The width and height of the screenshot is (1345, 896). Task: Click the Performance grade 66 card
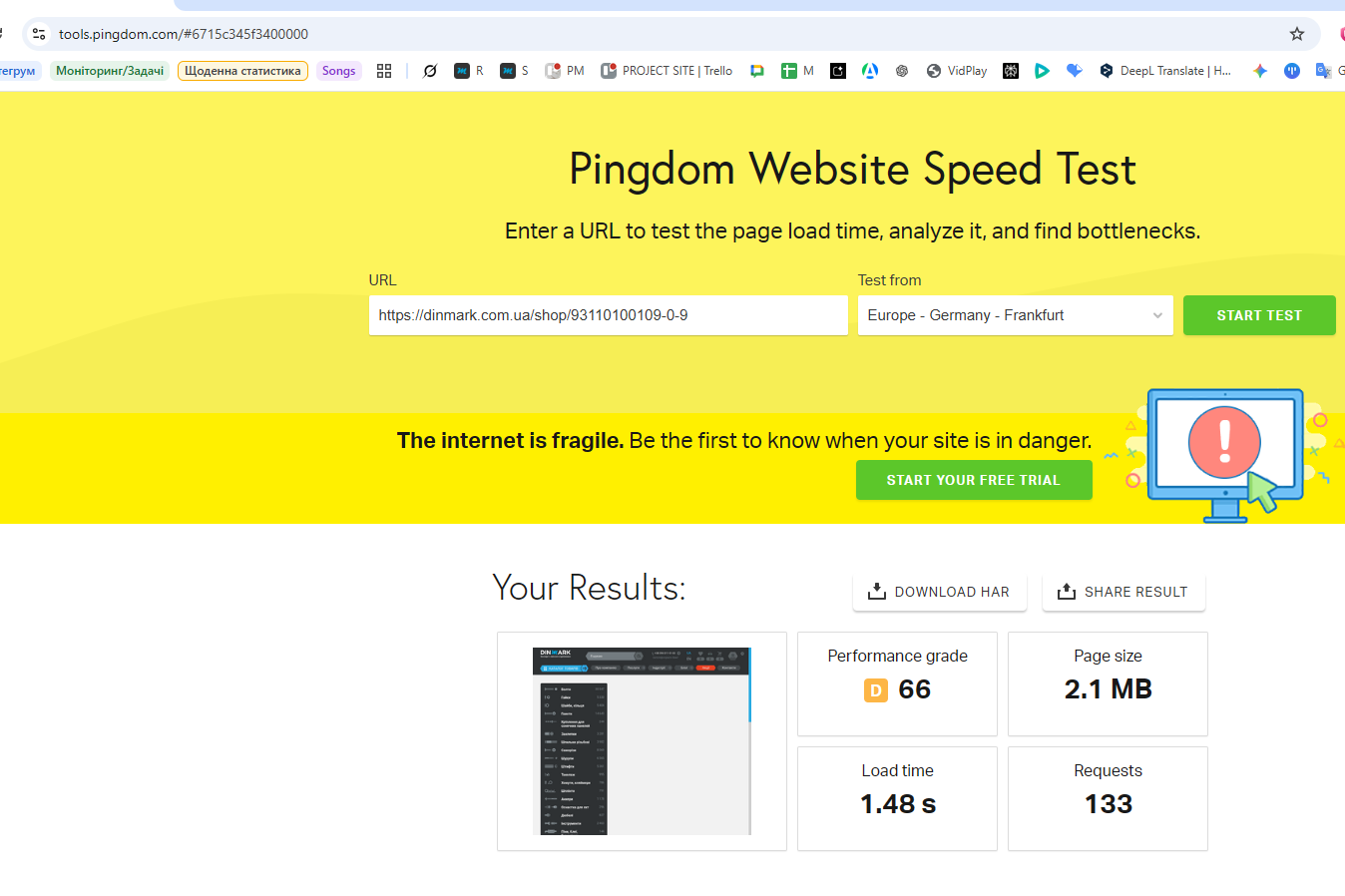(897, 683)
